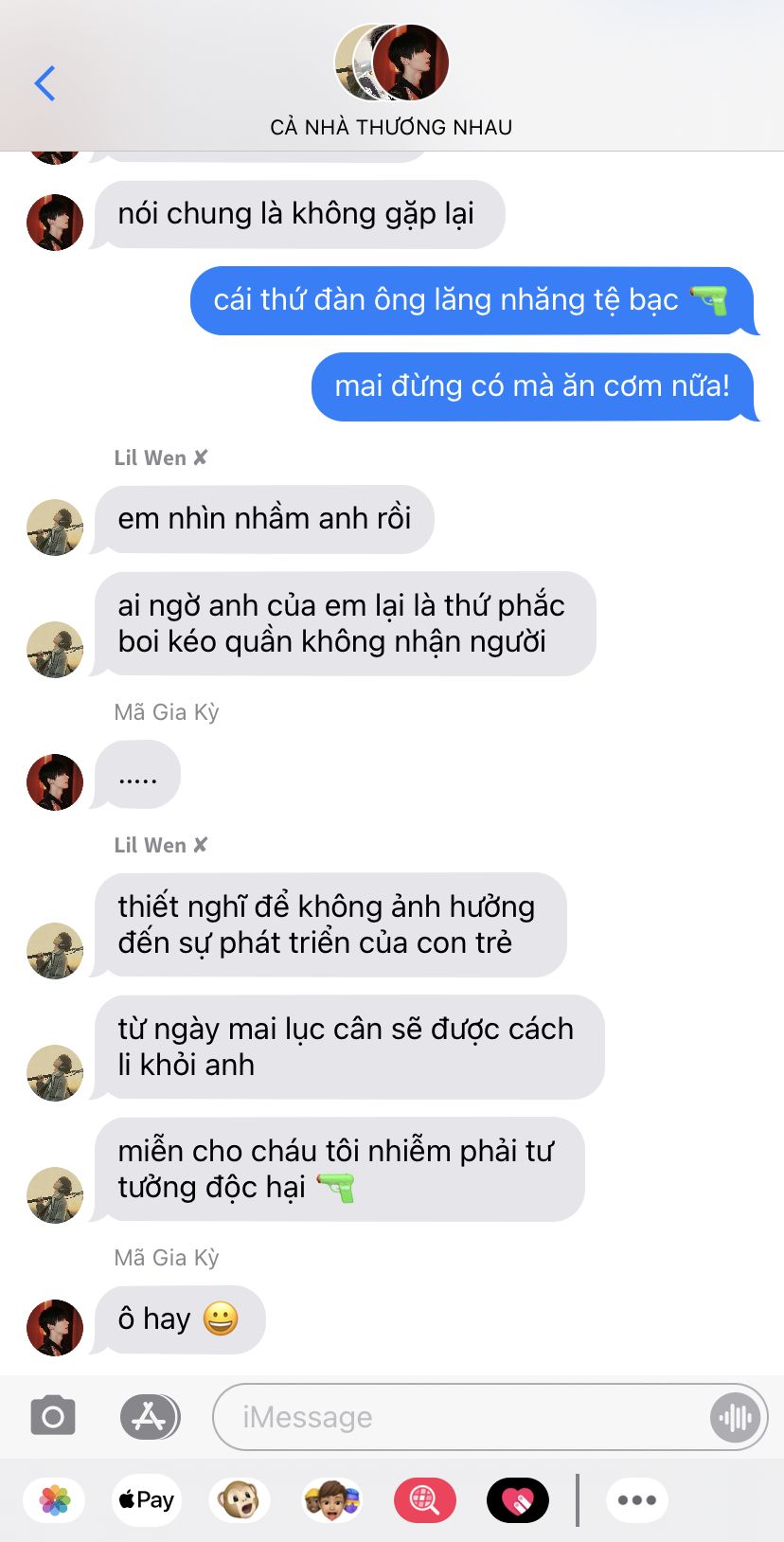Show more apps via ellipsis button
The image size is (784, 1542).
pos(637,1500)
